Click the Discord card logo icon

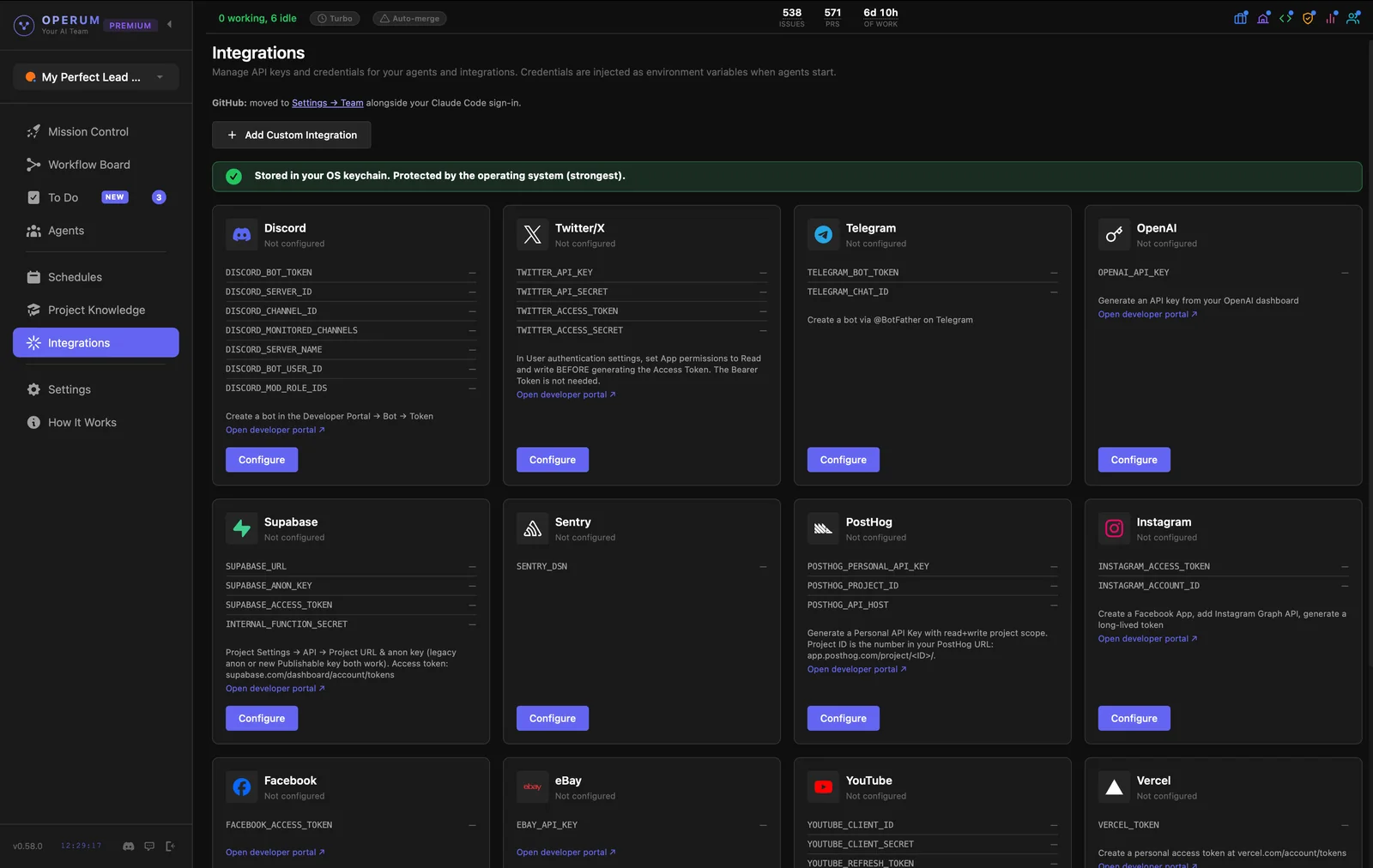point(242,234)
